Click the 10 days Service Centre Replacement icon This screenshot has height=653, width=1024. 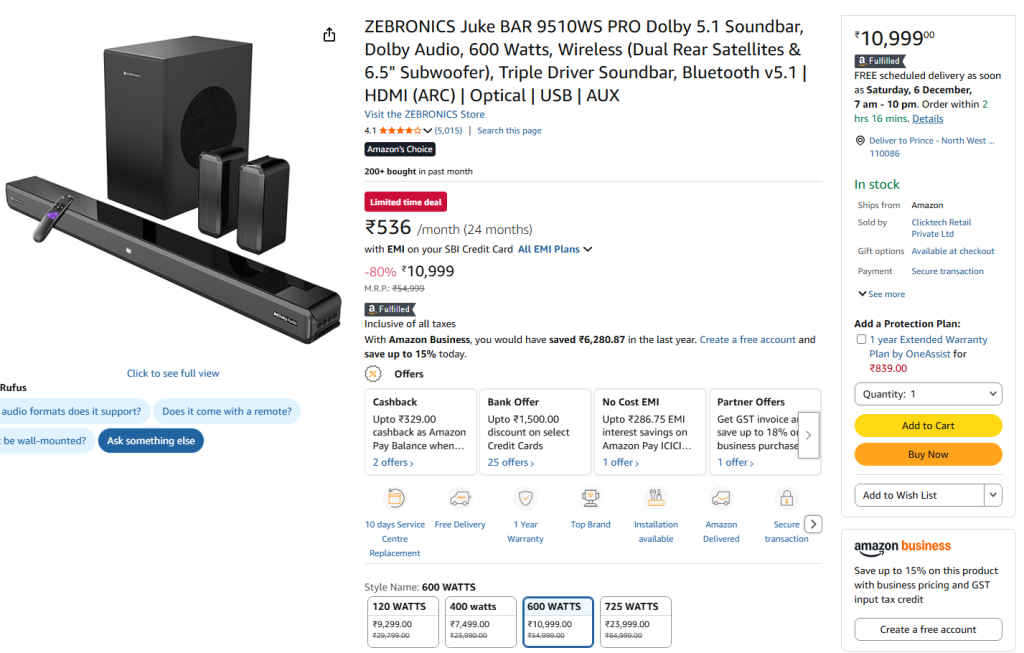coord(394,497)
